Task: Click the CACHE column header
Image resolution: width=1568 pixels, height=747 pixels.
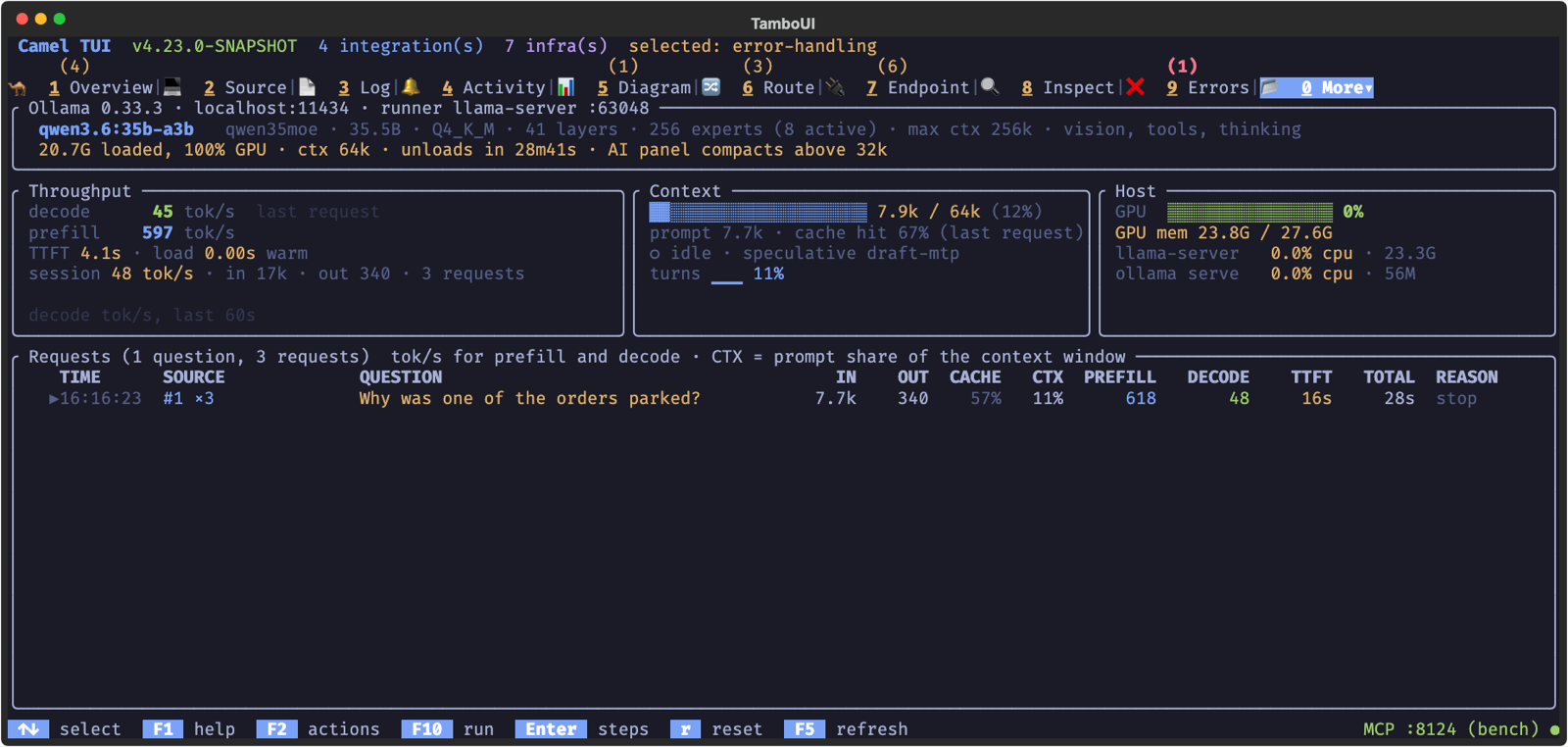Action: pos(975,377)
